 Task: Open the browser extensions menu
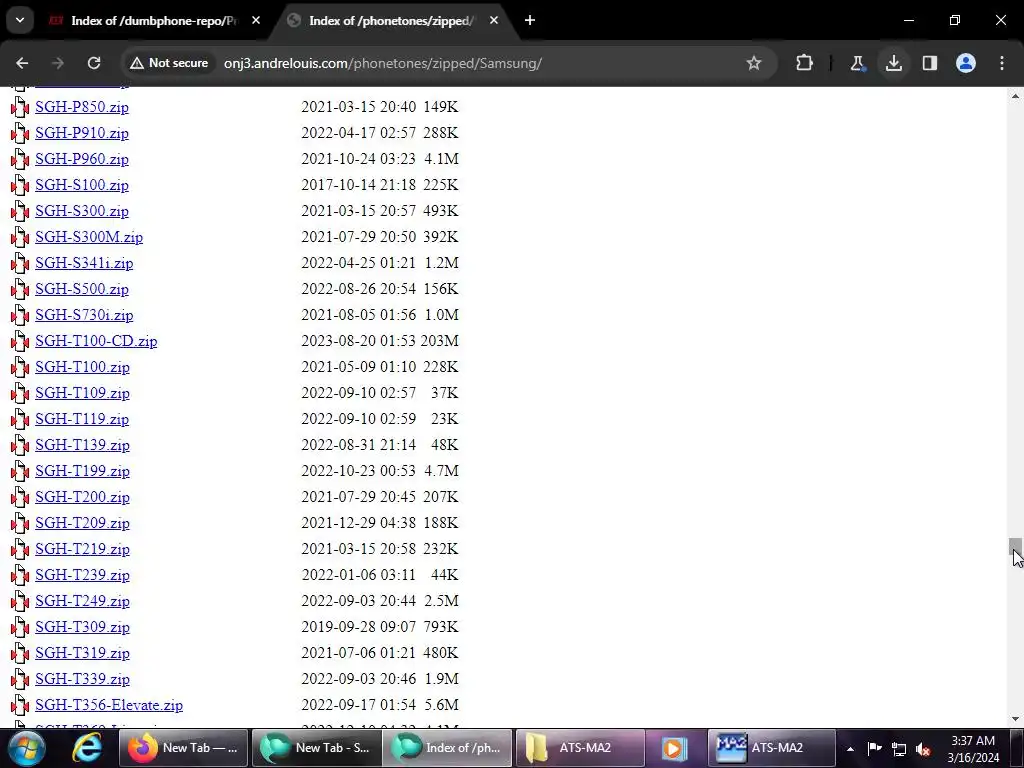click(805, 63)
